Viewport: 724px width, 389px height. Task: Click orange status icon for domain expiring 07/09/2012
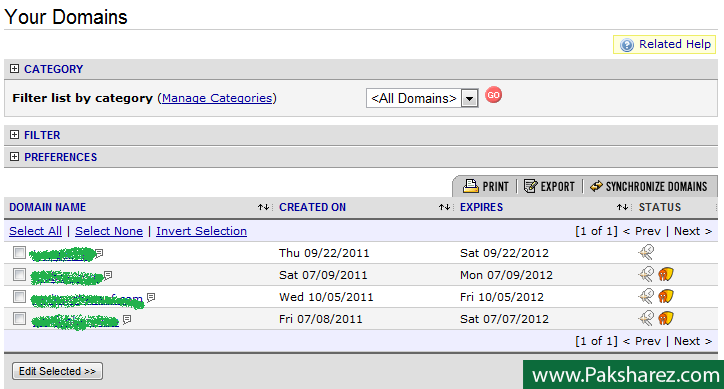coord(665,274)
